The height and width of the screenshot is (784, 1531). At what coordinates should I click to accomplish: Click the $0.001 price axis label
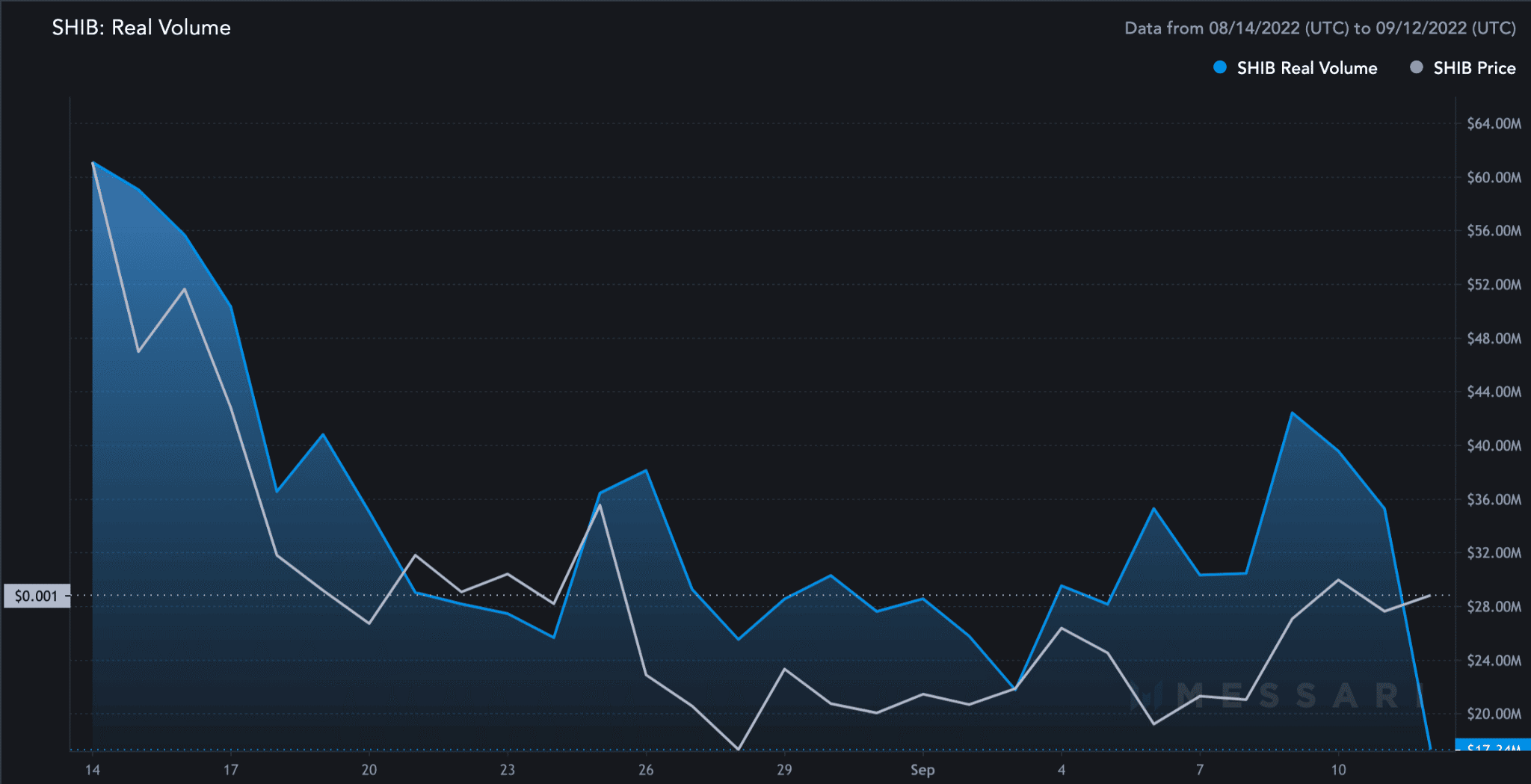pos(37,596)
